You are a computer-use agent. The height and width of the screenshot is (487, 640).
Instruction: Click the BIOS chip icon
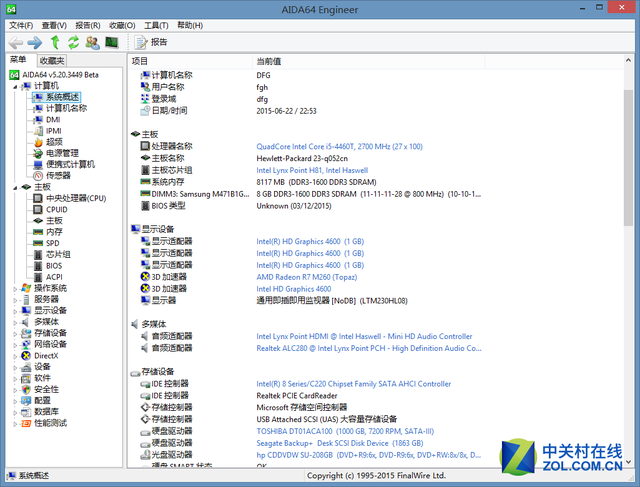pyautogui.click(x=38, y=266)
